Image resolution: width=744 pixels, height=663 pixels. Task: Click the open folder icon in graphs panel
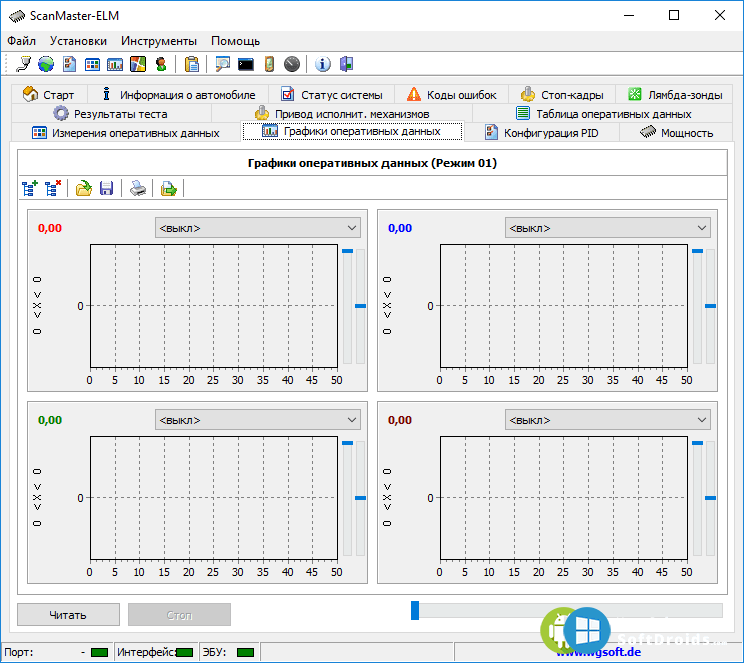click(x=84, y=188)
